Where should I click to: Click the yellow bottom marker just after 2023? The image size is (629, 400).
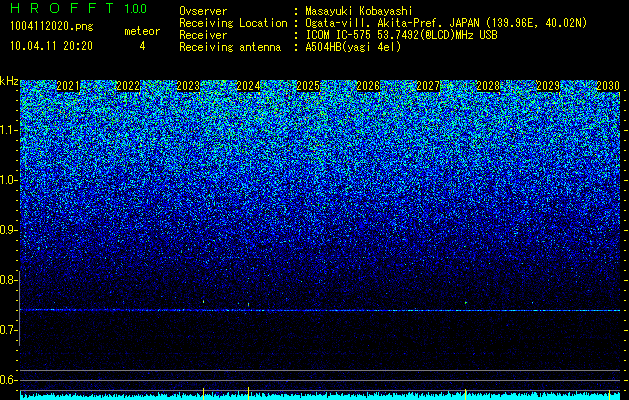203,394
